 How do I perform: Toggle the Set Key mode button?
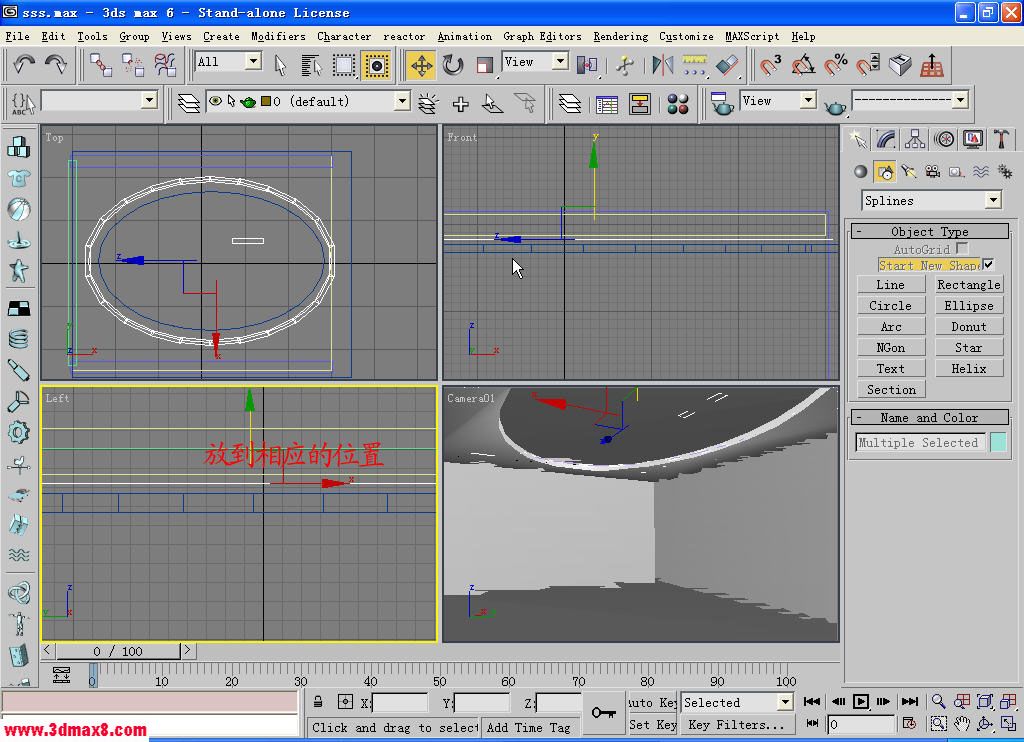click(652, 724)
